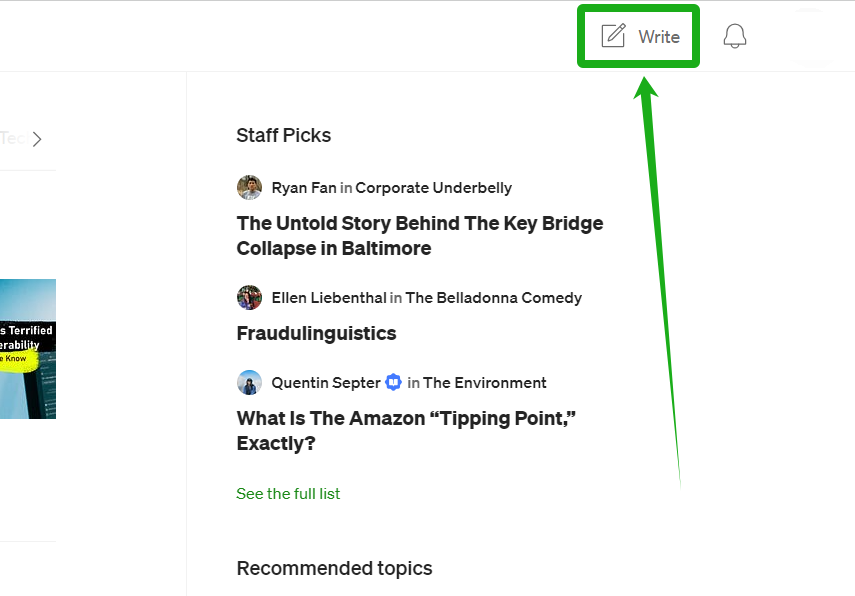The image size is (855, 596).
Task: Click Ellen Liebenthal's profile avatar
Action: point(249,298)
